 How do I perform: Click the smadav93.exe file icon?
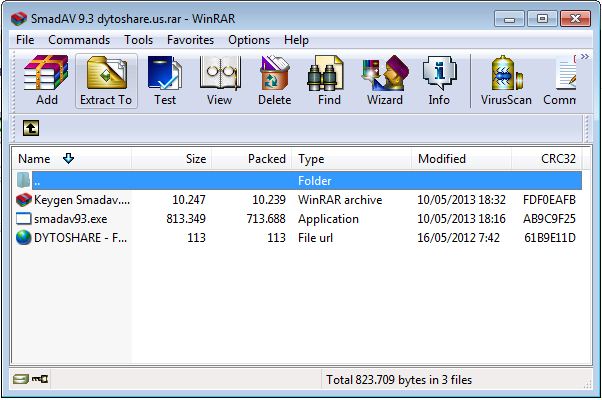tap(23, 218)
